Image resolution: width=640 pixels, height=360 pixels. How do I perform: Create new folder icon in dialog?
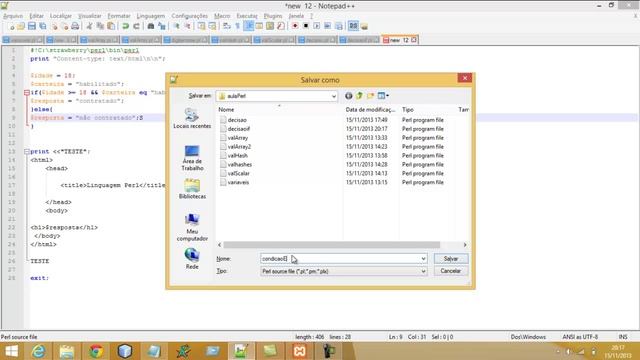point(370,96)
